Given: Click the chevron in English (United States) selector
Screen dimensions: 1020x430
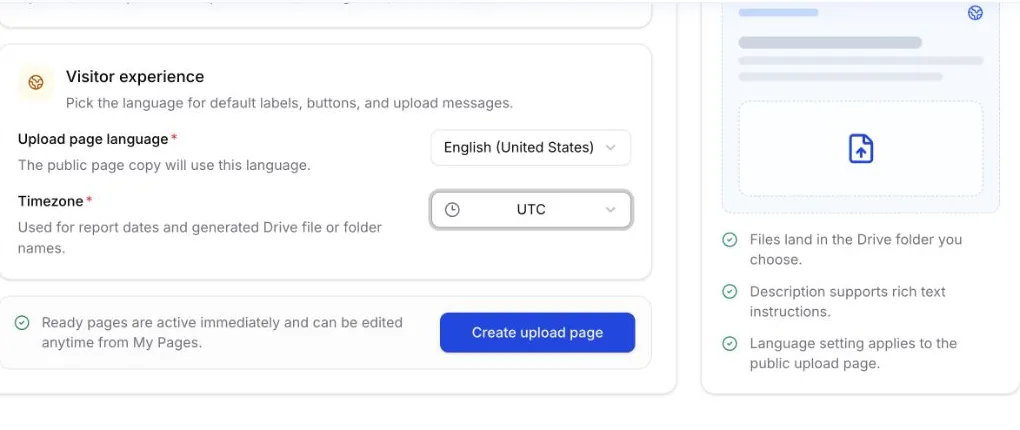Looking at the screenshot, I should pyautogui.click(x=610, y=148).
